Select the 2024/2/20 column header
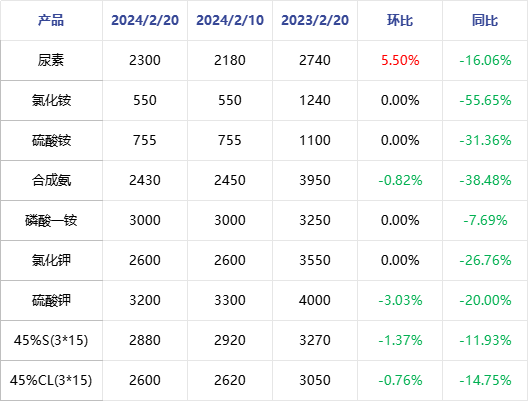Screen dimensions: 528x401 pos(145,20)
